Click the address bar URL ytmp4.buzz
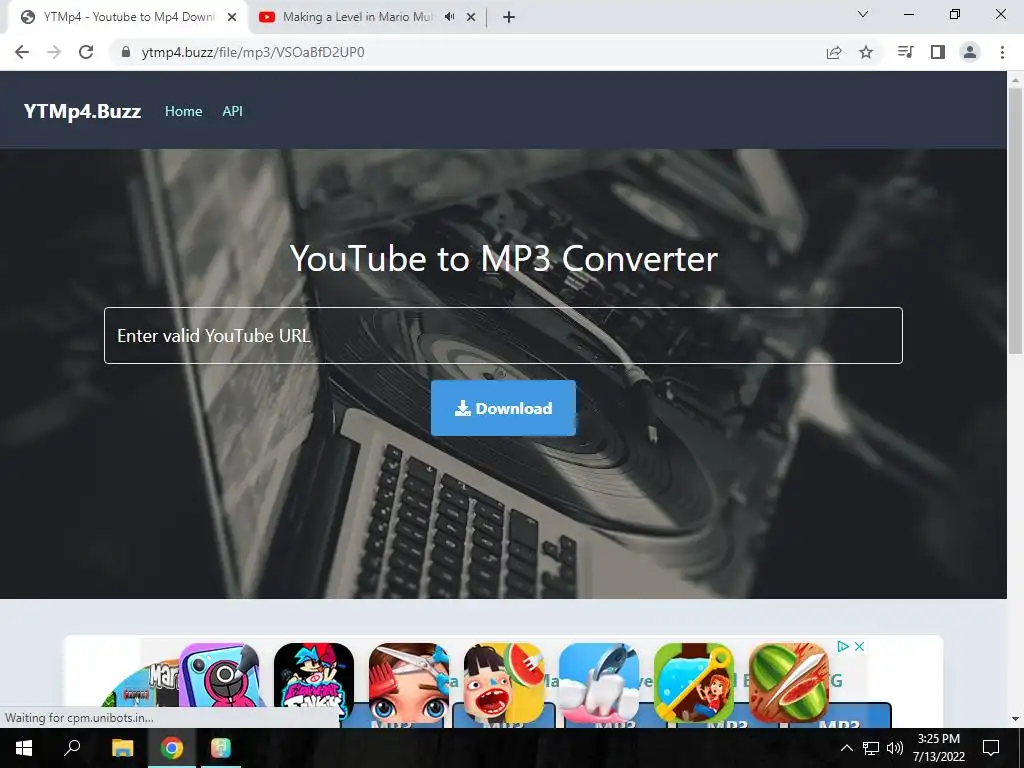1024x768 pixels. click(x=253, y=52)
